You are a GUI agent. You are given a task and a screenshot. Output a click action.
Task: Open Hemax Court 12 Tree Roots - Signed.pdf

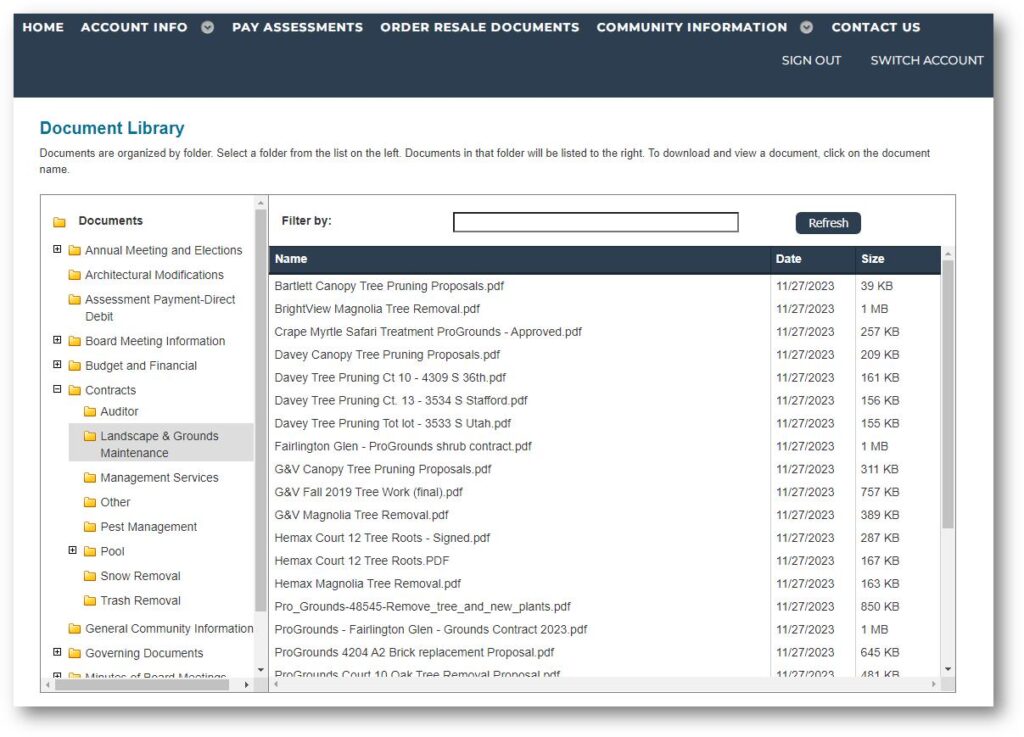(x=382, y=538)
